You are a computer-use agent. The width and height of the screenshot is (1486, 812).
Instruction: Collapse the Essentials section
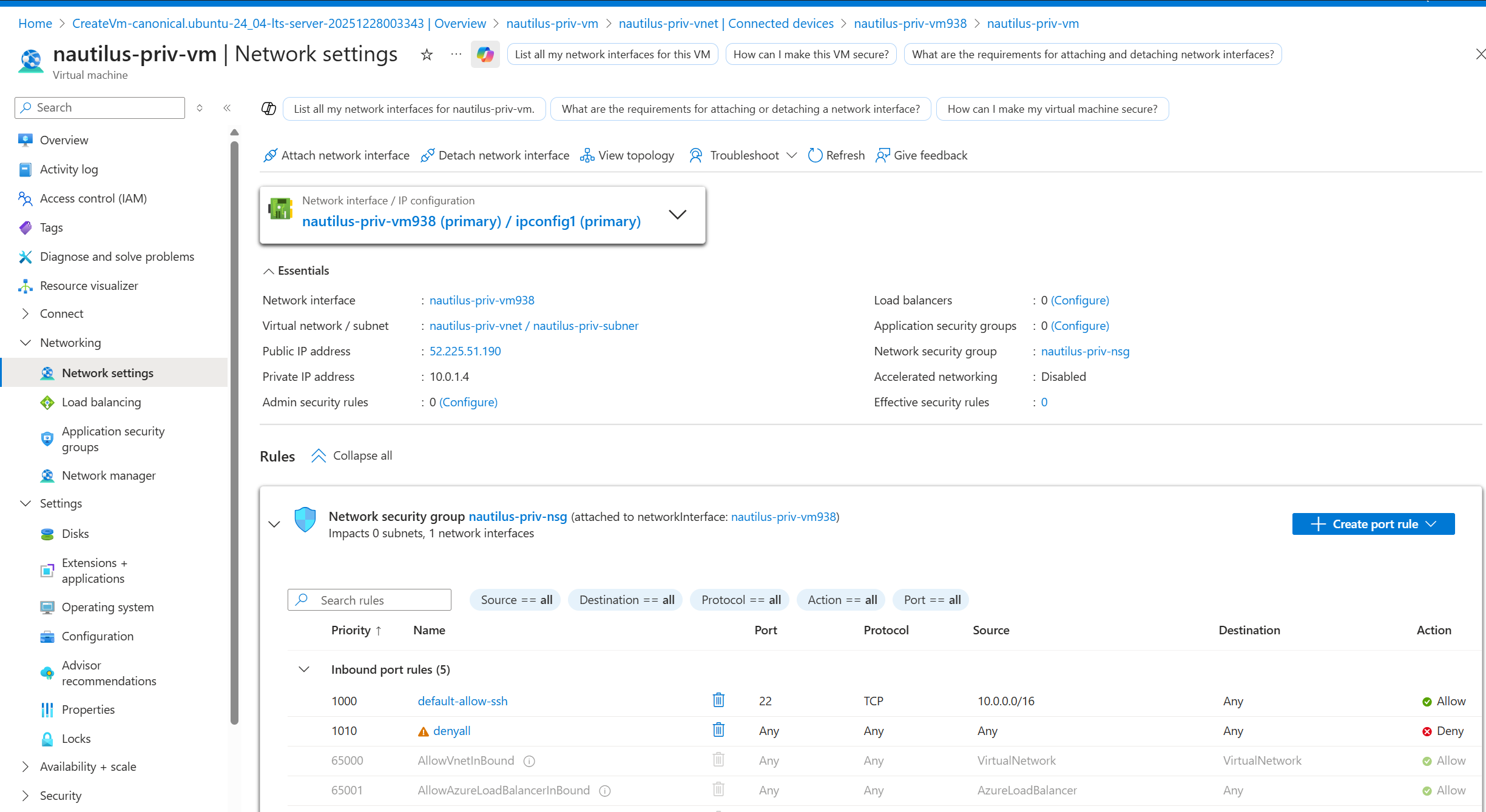pos(268,271)
